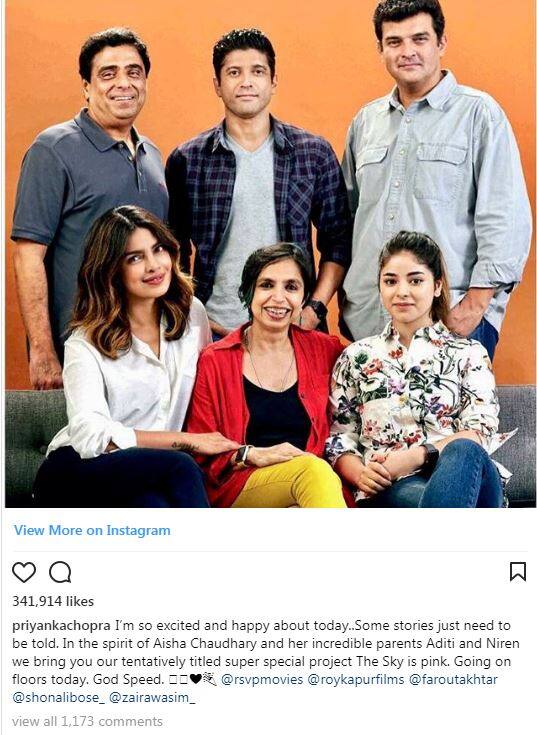This screenshot has height=735, width=537.
Task: Click the party popper emoji in the caption
Action: [x=209, y=679]
